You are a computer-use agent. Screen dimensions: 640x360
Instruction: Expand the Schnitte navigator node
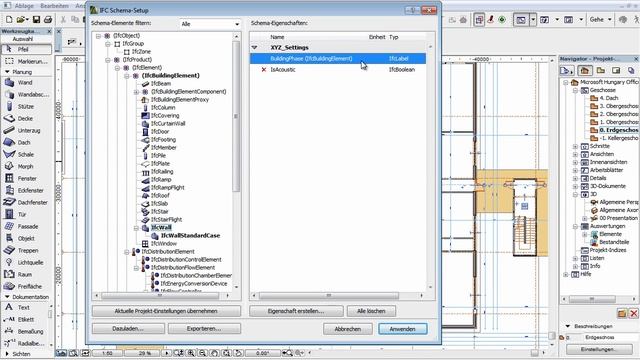point(576,146)
